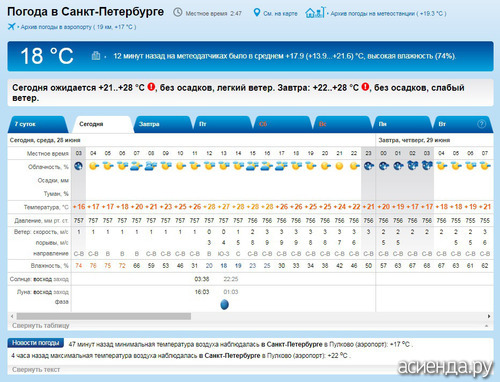500x382 pixels.
Task: Click the horizontal scrollbar thumb
Action: click(104, 316)
